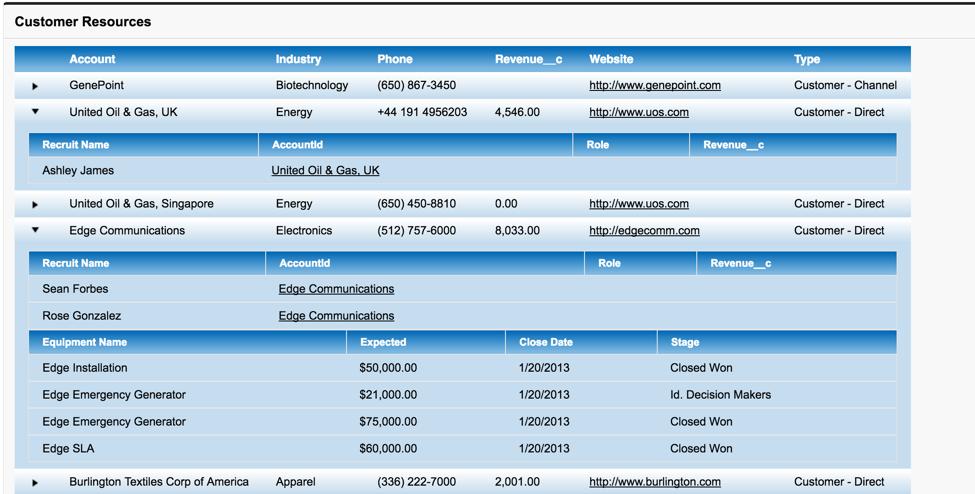Viewport: 975px width, 494px height.
Task: Click the $50,000.00 expected amount
Action: point(388,368)
